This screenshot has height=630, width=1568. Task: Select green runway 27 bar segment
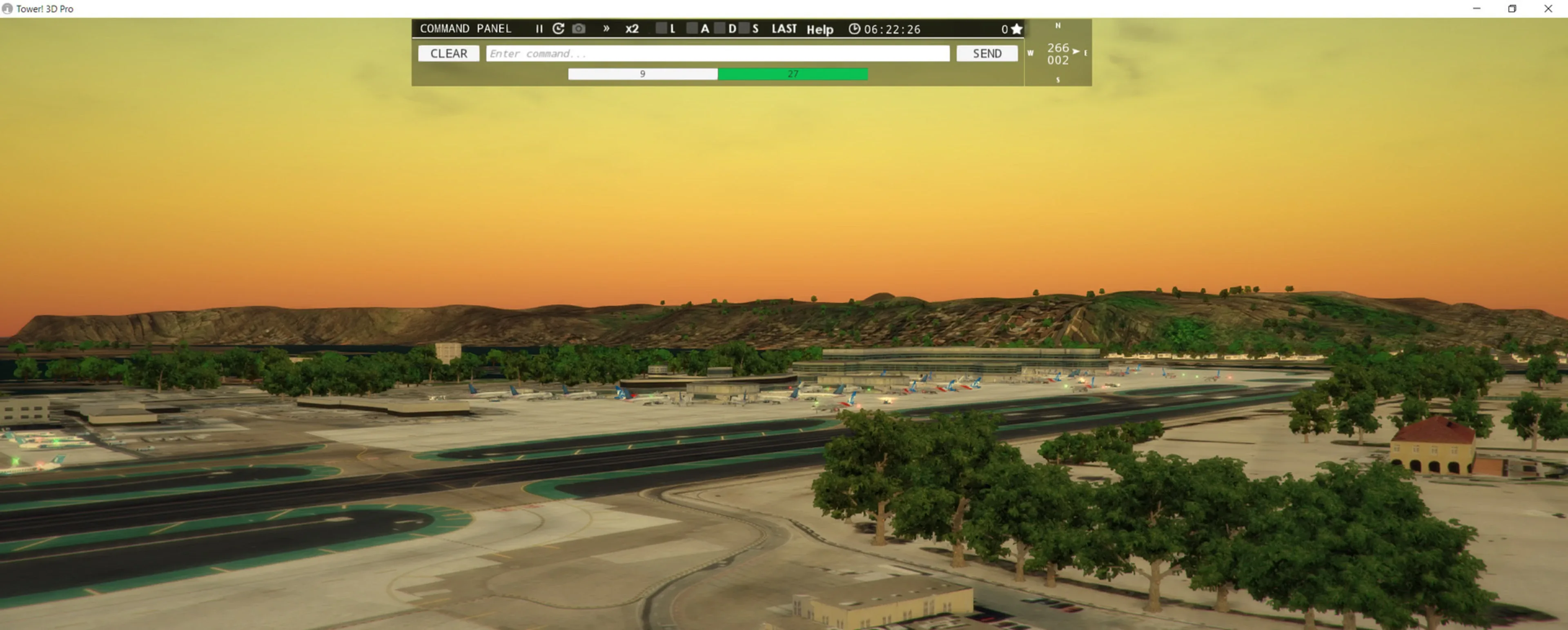click(x=793, y=73)
